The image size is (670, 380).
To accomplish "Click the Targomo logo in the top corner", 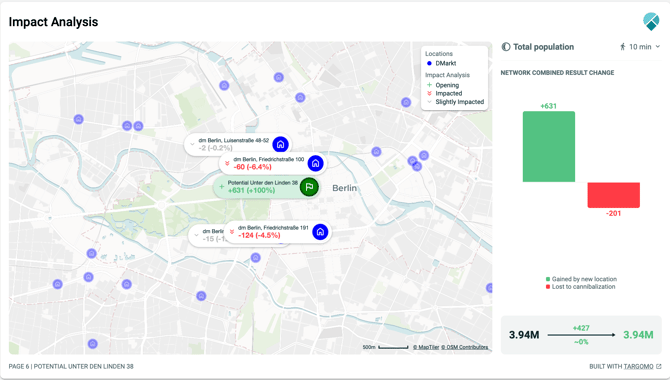I will click(651, 21).
